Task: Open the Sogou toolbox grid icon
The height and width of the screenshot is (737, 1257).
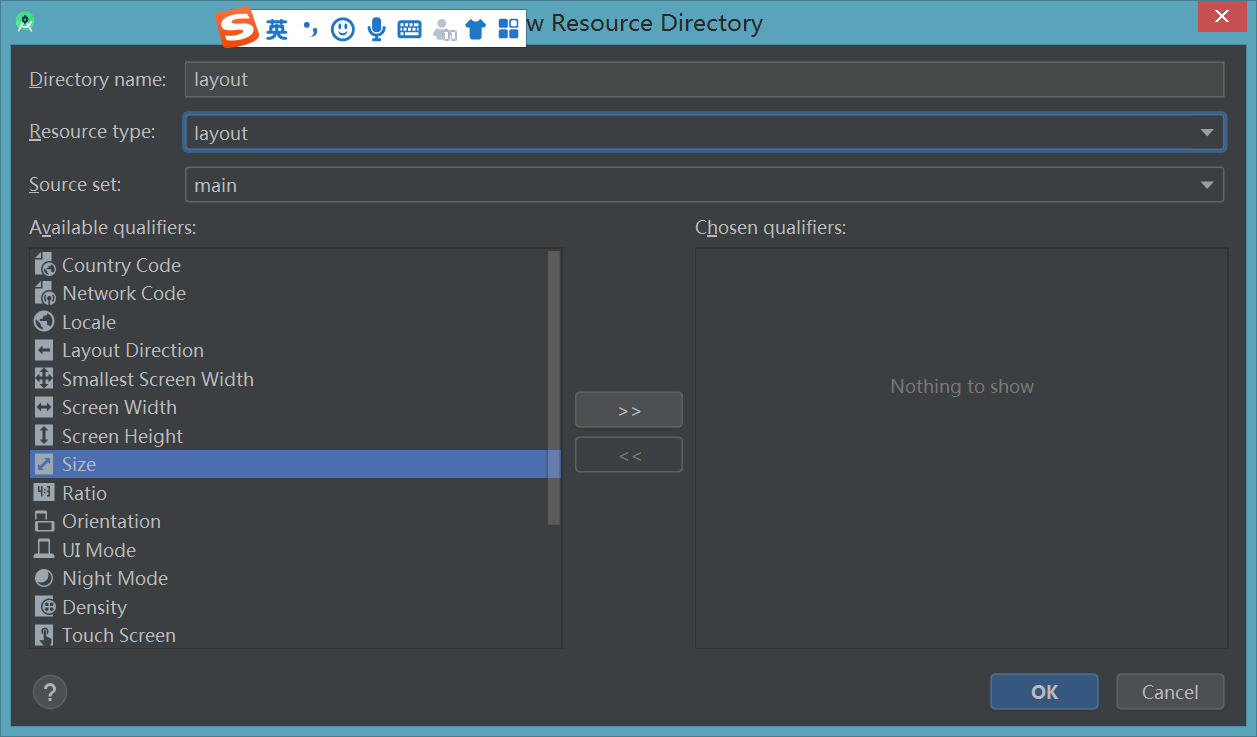Action: [x=508, y=28]
